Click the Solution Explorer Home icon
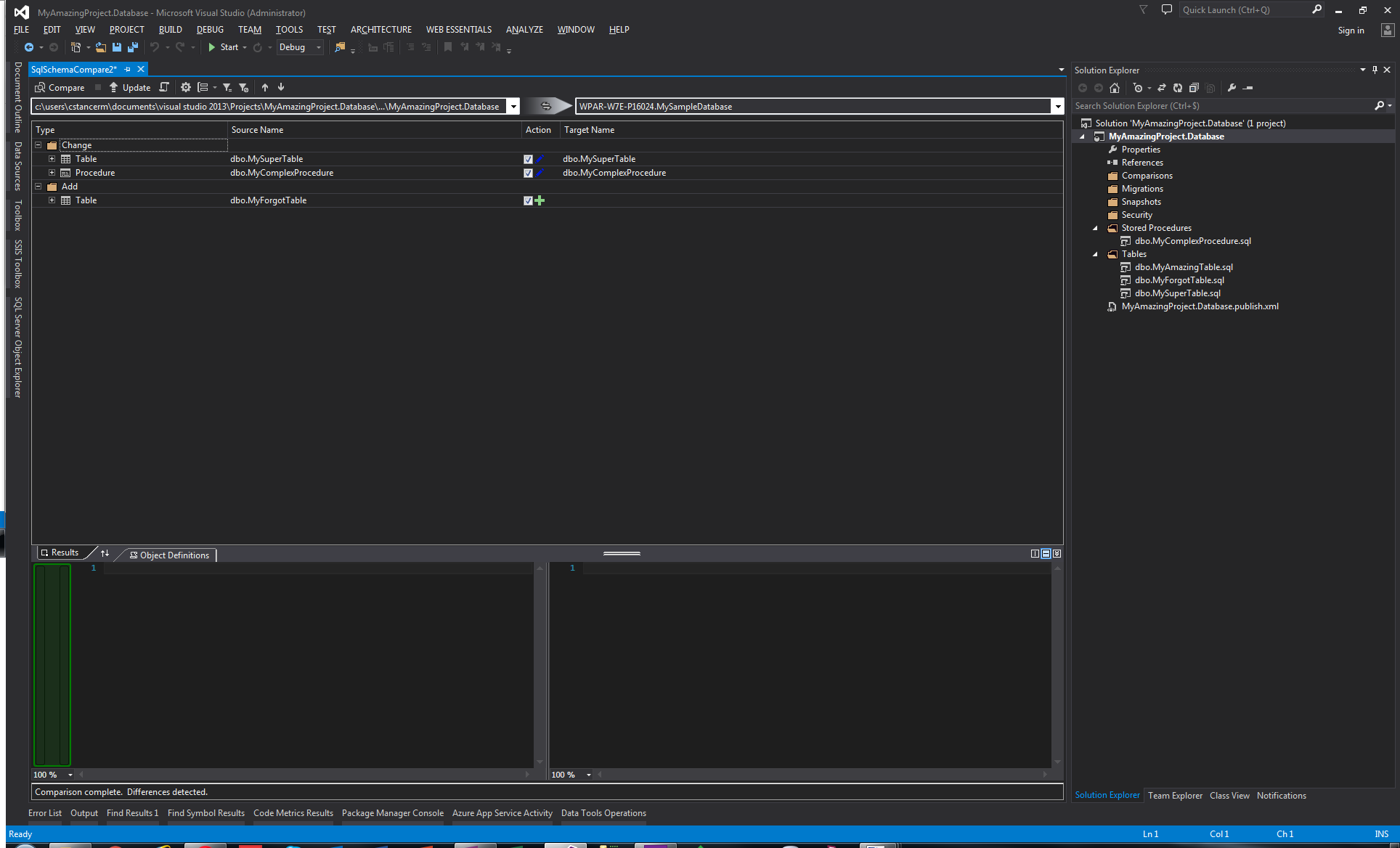The image size is (1400, 848). (x=1115, y=88)
